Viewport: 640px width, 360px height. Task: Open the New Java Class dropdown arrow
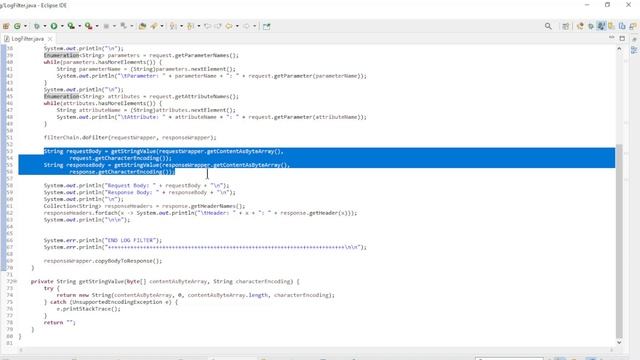tap(25, 26)
